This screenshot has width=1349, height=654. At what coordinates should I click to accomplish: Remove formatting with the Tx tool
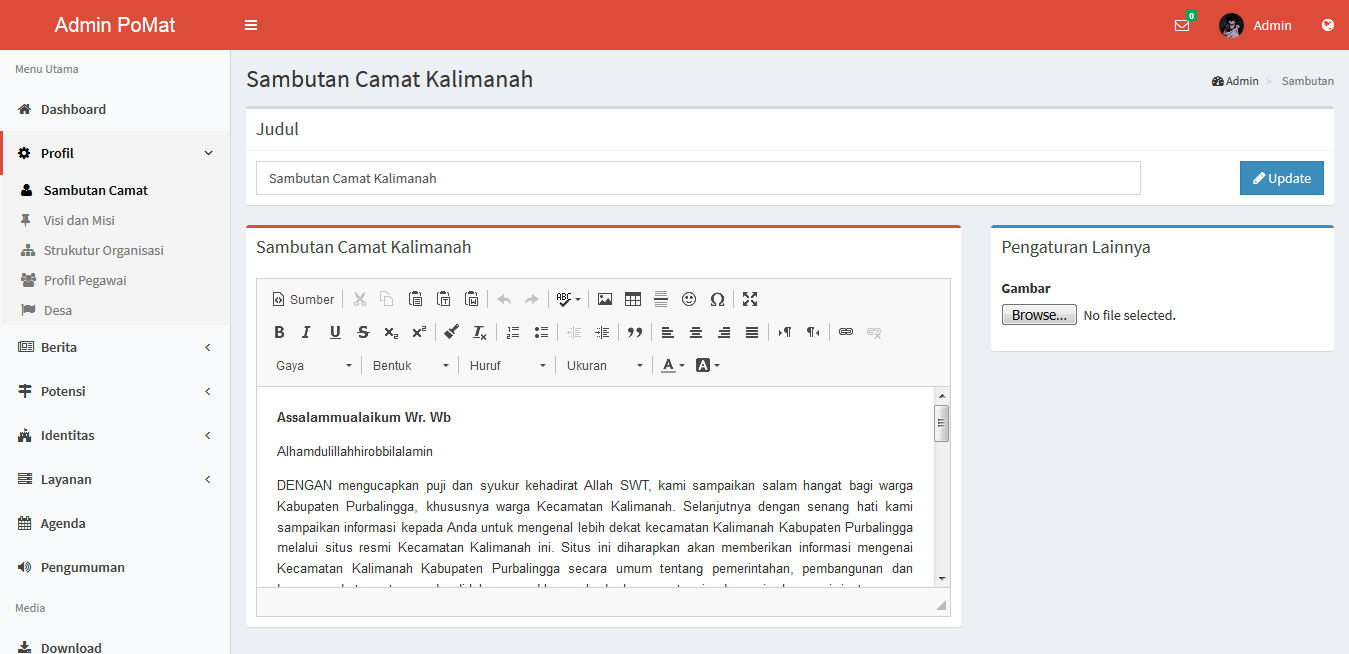click(x=479, y=332)
